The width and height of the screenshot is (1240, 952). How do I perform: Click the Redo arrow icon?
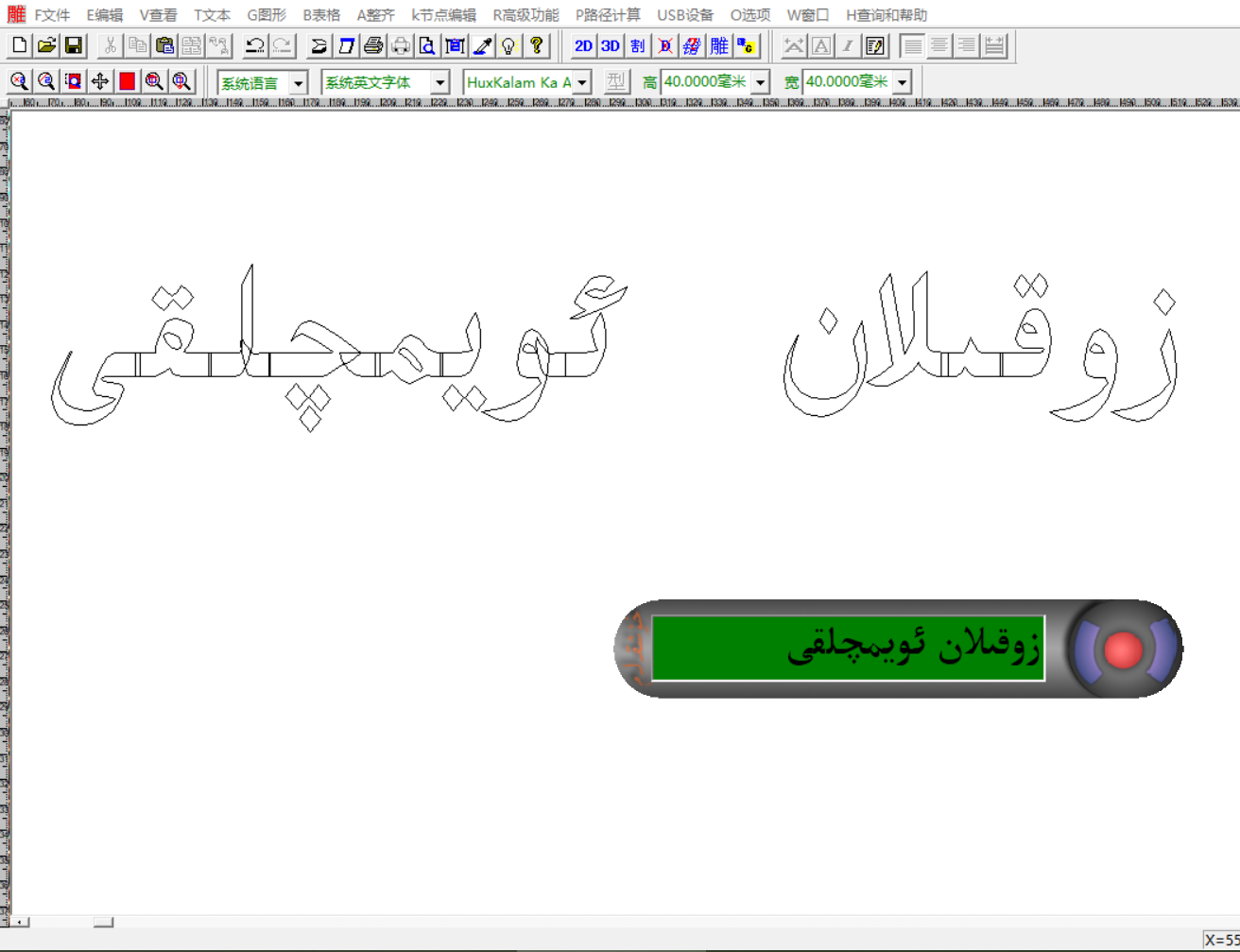[x=282, y=45]
